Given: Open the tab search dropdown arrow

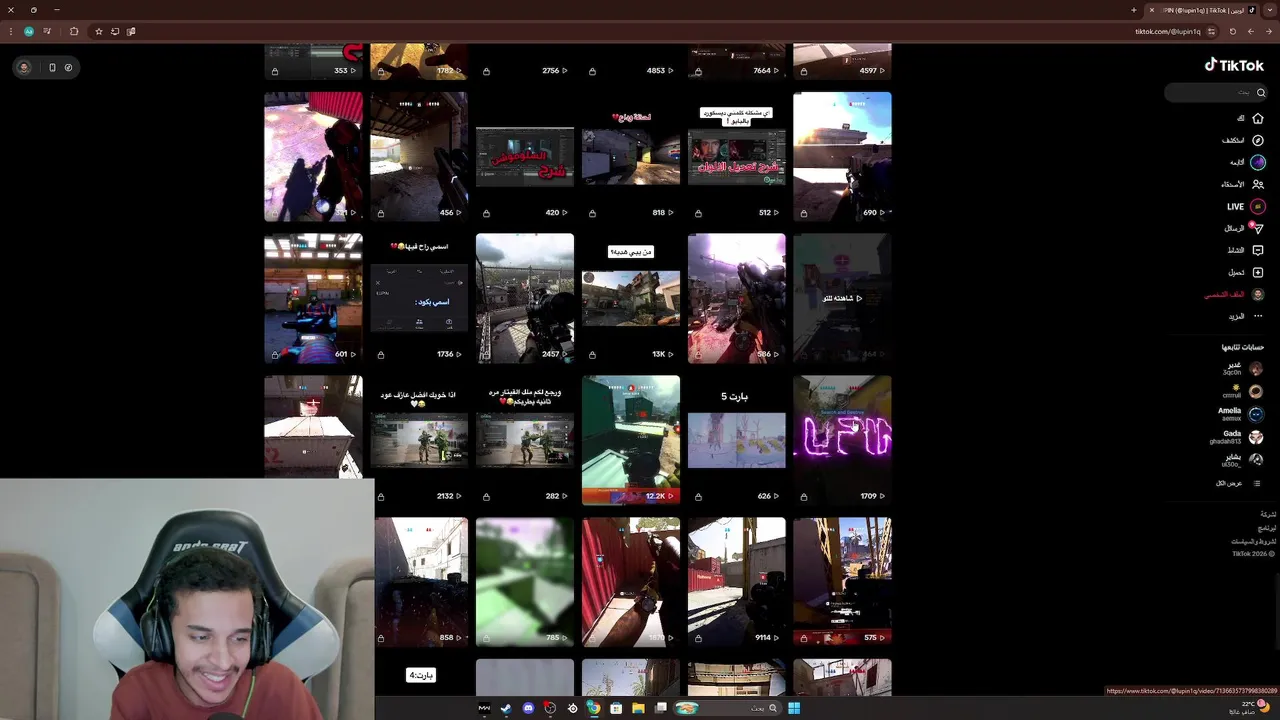Looking at the screenshot, I should [1271, 10].
